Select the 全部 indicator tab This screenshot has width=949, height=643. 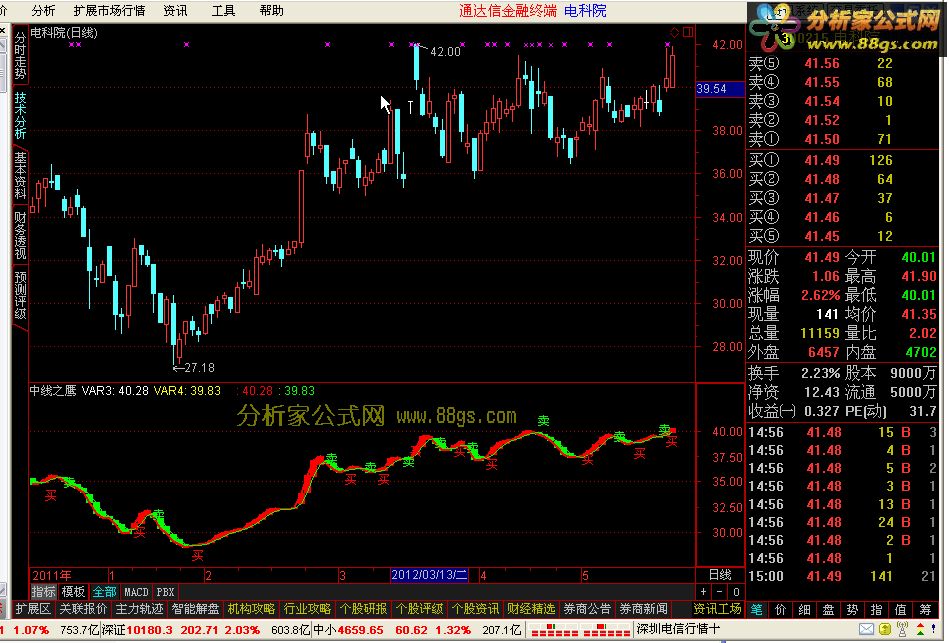(105, 592)
